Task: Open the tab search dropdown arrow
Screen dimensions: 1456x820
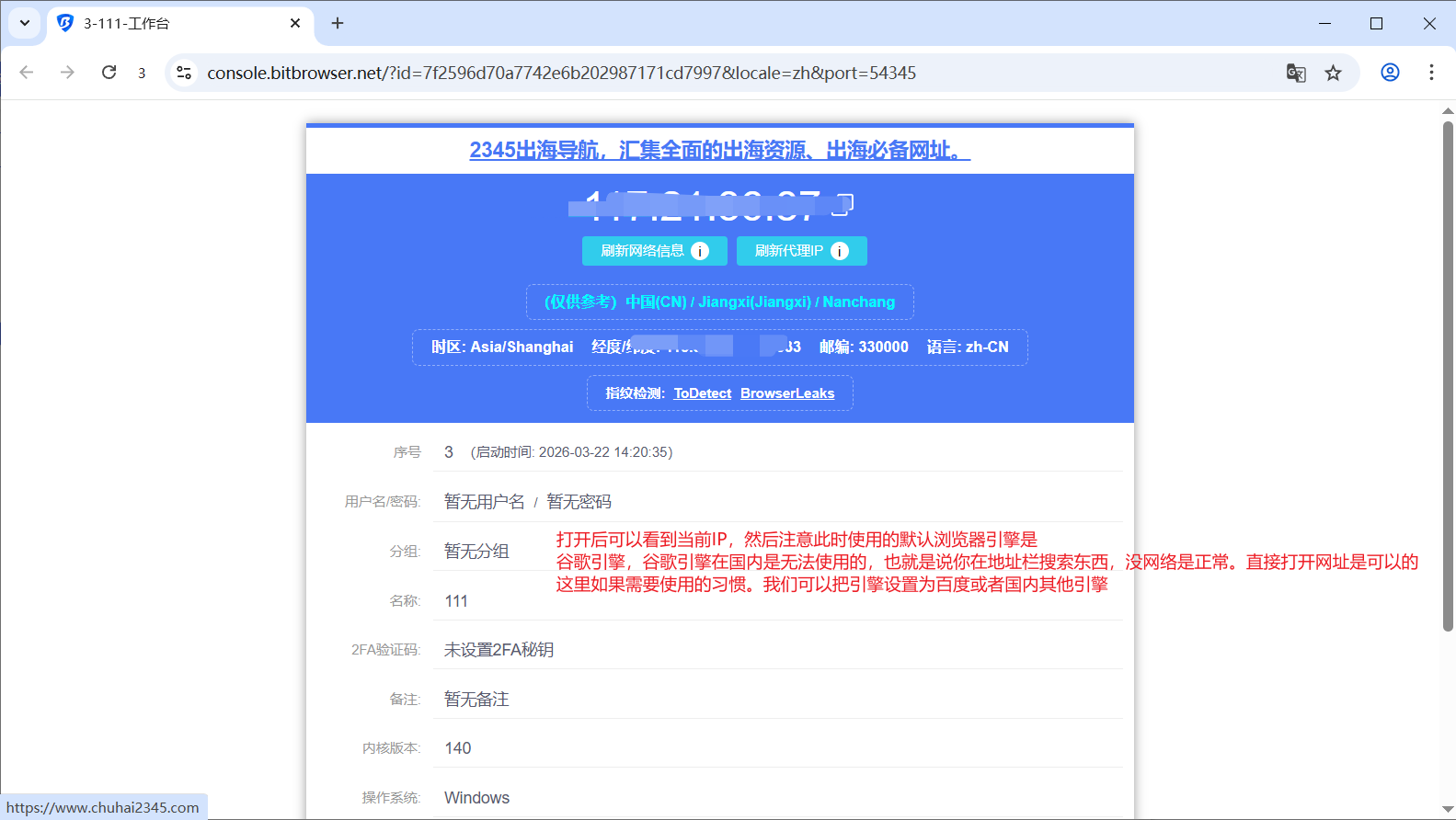Action: [x=25, y=23]
